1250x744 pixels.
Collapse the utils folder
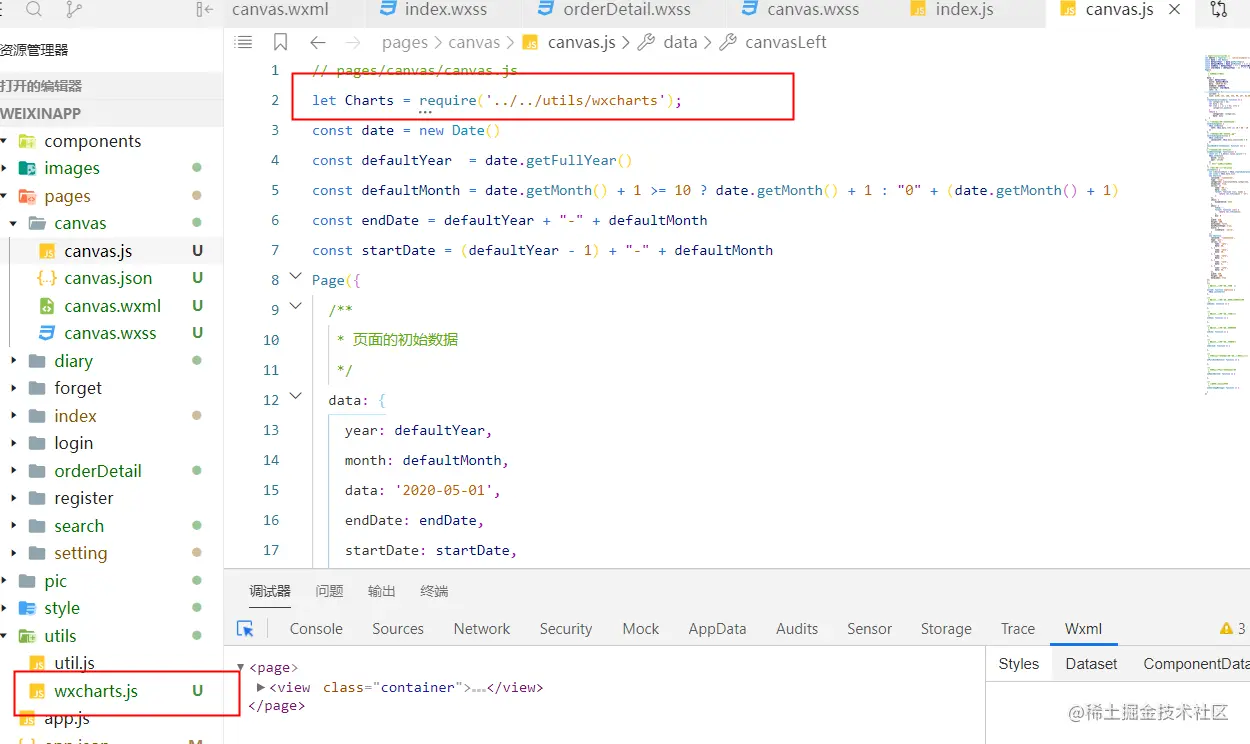(5, 636)
